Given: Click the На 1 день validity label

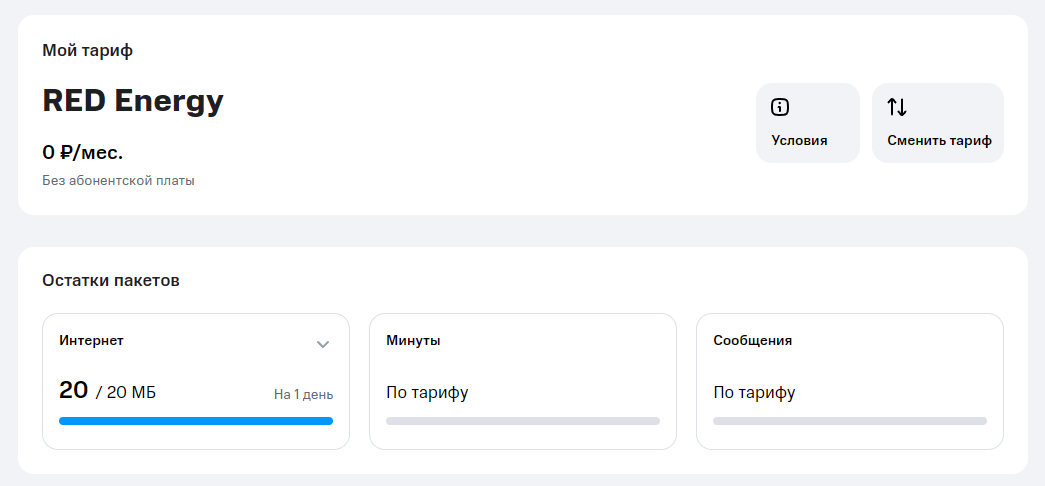Looking at the screenshot, I should click(303, 394).
